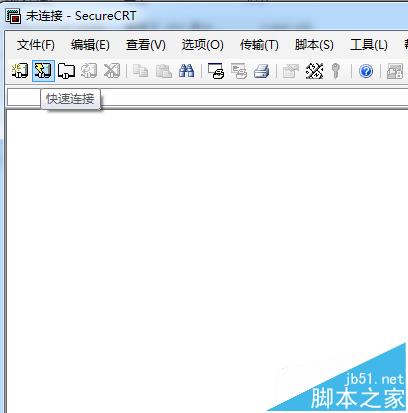Image resolution: width=408 pixels, height=413 pixels.
Task: Click the black-and-white tools icon beside the key
Action: tap(314, 71)
